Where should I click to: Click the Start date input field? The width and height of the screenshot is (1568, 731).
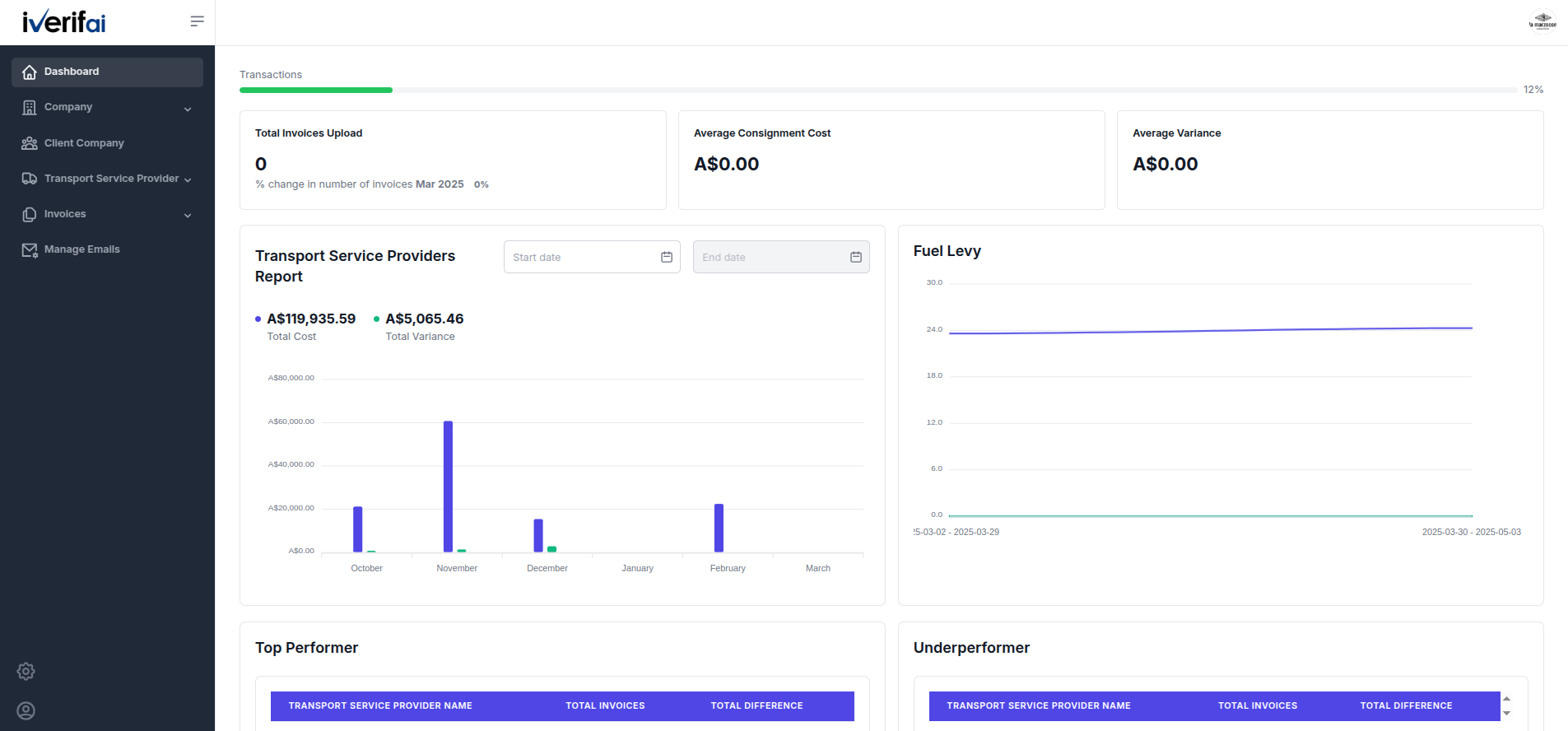coord(592,257)
